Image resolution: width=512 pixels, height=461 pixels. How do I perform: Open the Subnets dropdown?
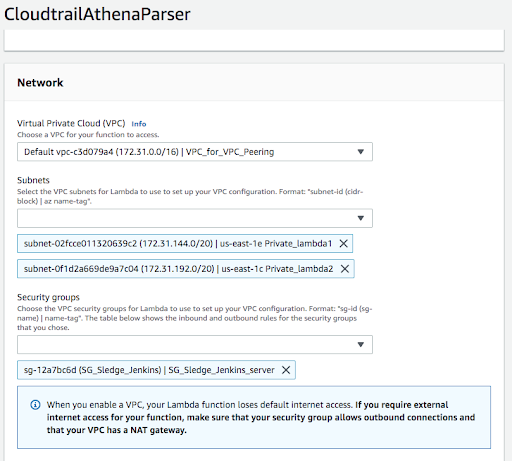tap(195, 218)
